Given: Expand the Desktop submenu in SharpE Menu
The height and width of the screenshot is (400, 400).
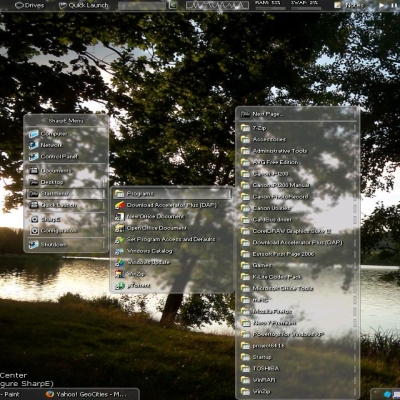Looking at the screenshot, I should [x=66, y=182].
